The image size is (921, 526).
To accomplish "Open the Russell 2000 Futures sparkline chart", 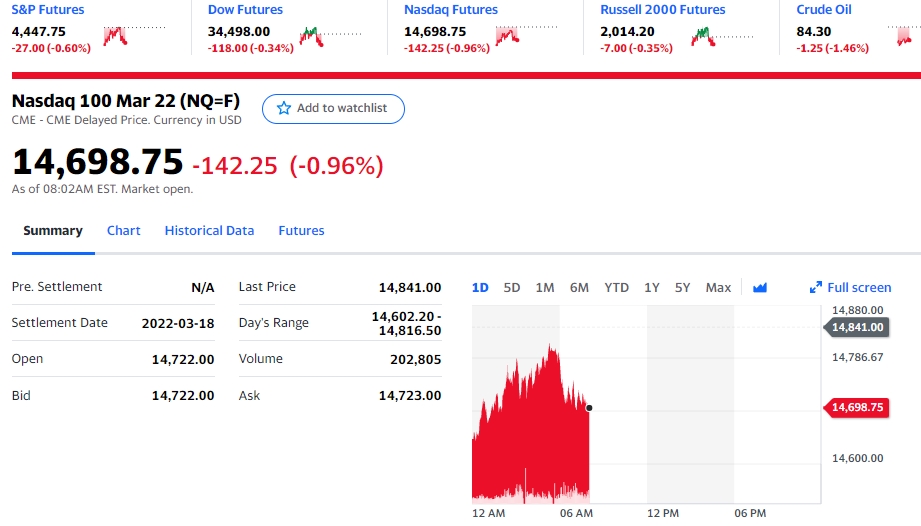I will pos(722,36).
